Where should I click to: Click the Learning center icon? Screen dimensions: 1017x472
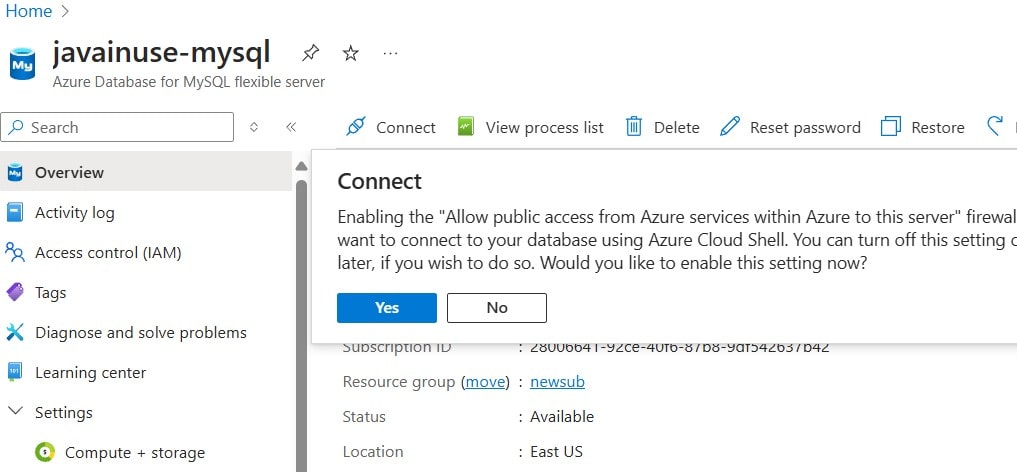click(14, 373)
